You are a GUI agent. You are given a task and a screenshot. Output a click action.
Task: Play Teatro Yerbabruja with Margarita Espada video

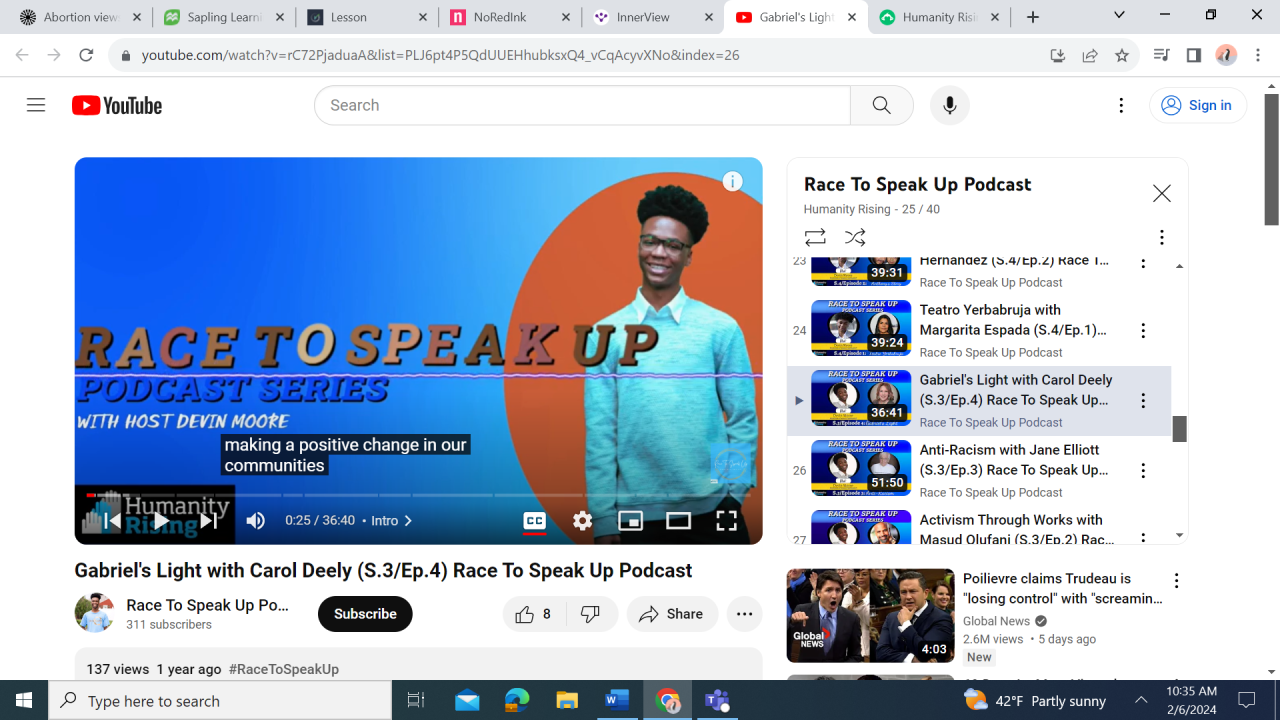[x=979, y=330]
